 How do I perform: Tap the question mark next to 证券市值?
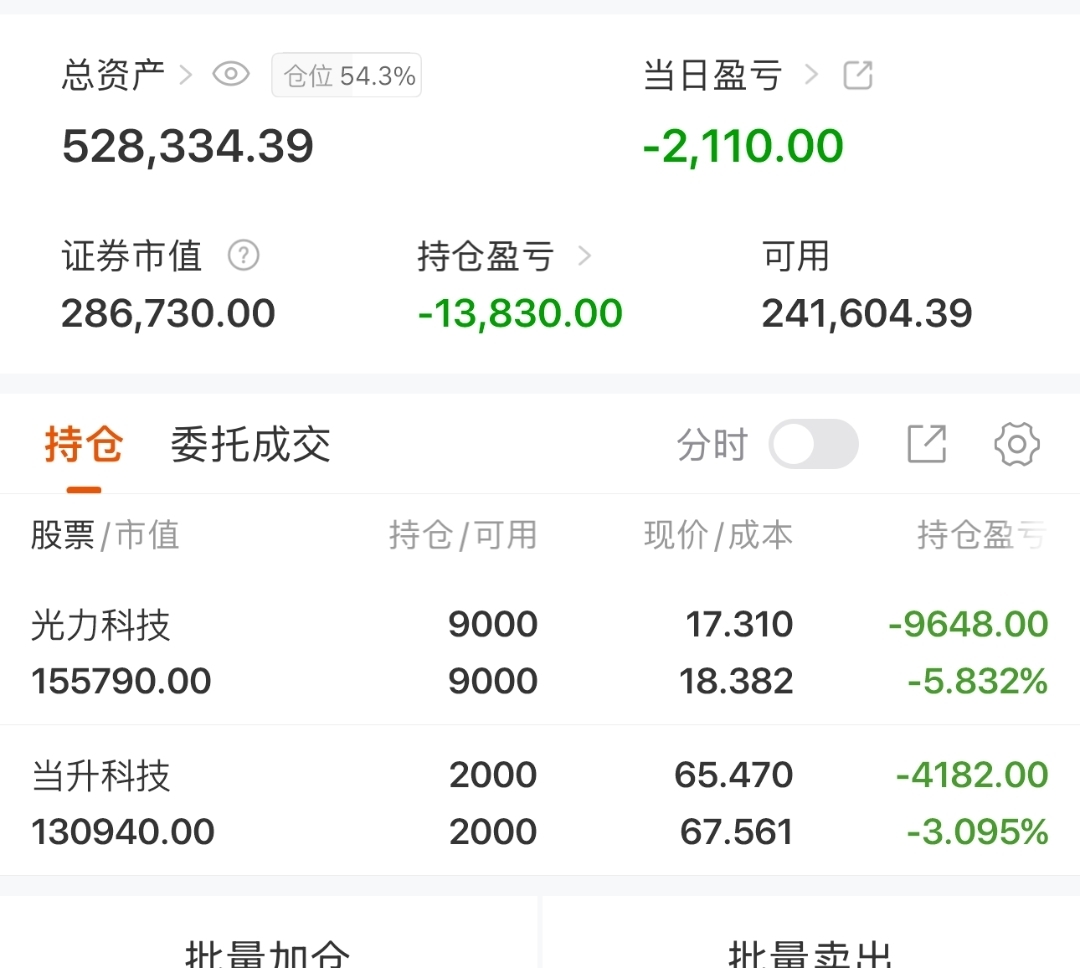click(243, 256)
